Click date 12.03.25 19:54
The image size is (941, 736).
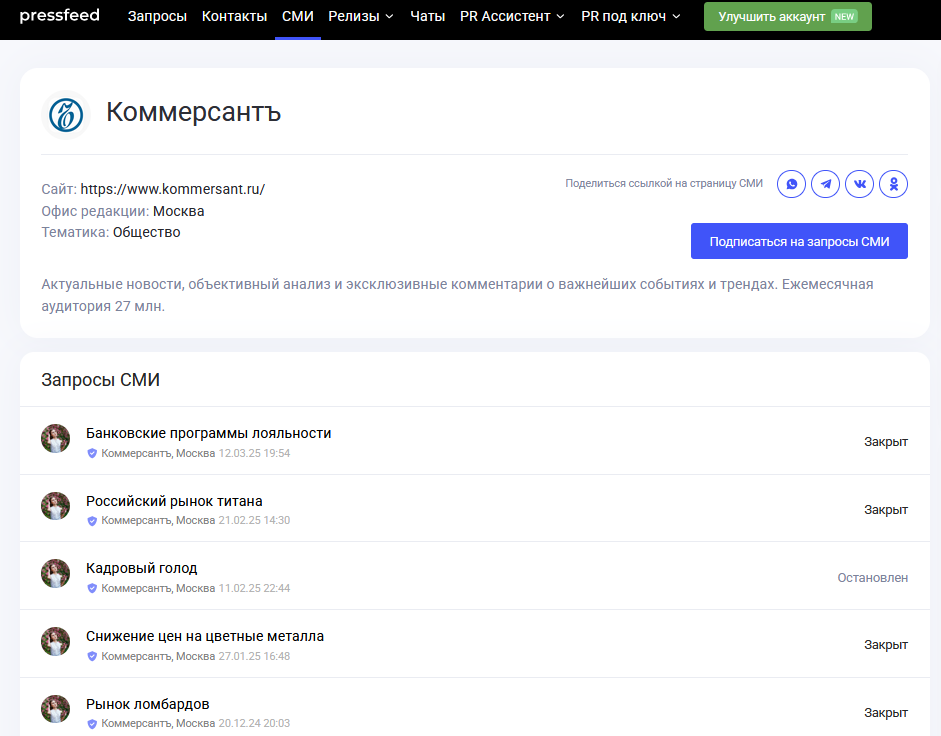pyautogui.click(x=254, y=453)
